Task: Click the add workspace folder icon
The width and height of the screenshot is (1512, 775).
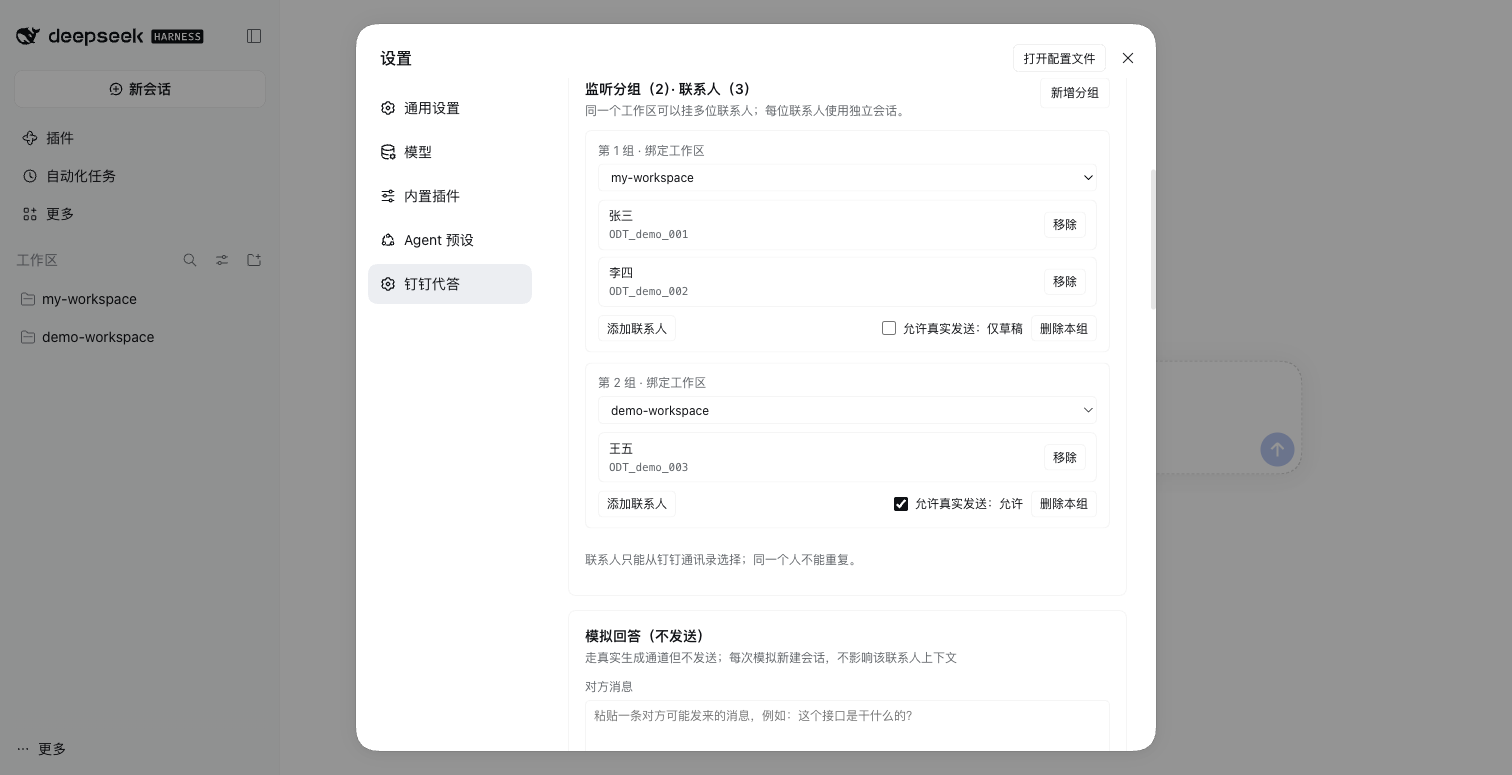Action: [254, 260]
